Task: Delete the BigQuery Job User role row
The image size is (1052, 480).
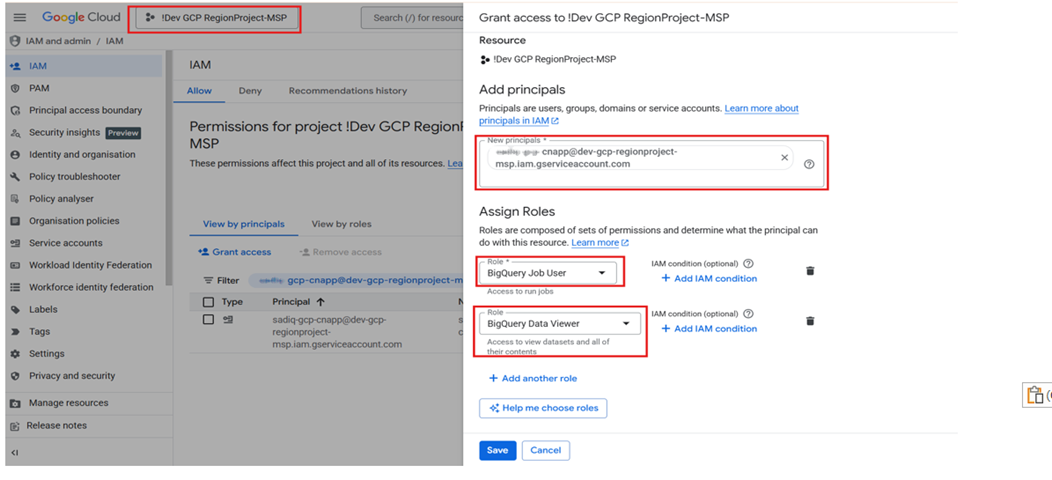Action: tap(810, 271)
